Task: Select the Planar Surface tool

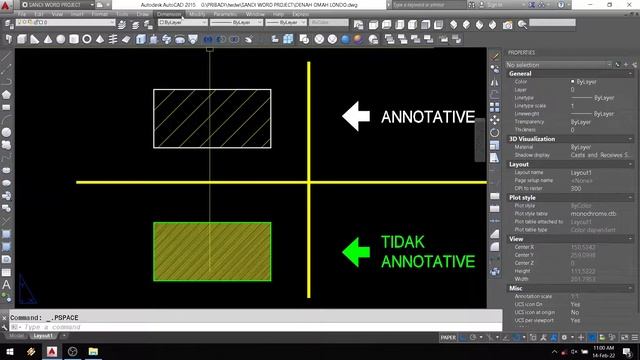Action: (126, 39)
